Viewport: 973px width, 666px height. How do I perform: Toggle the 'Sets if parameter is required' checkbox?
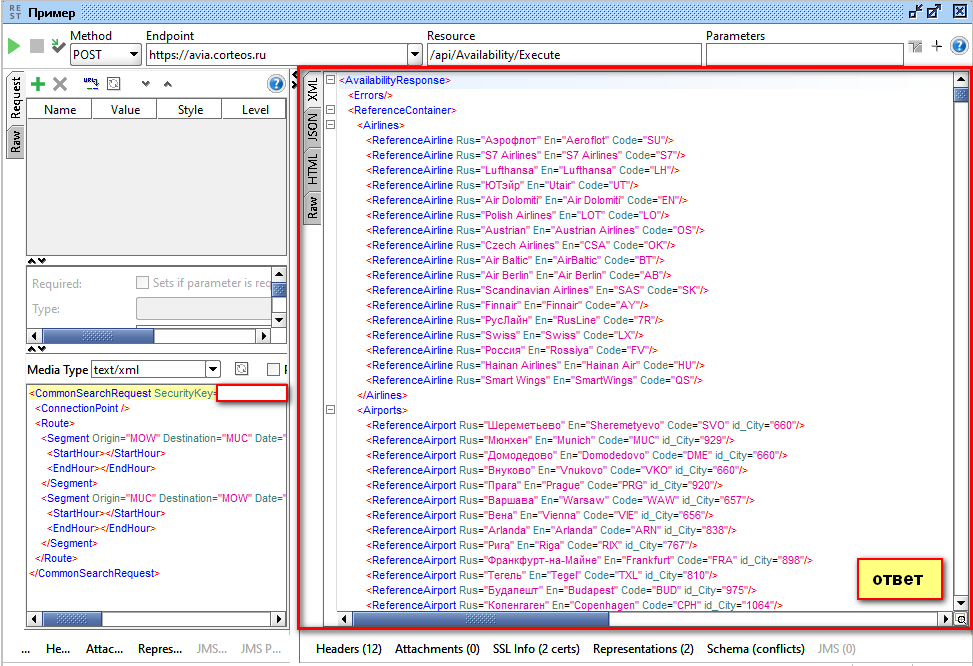pyautogui.click(x=142, y=283)
